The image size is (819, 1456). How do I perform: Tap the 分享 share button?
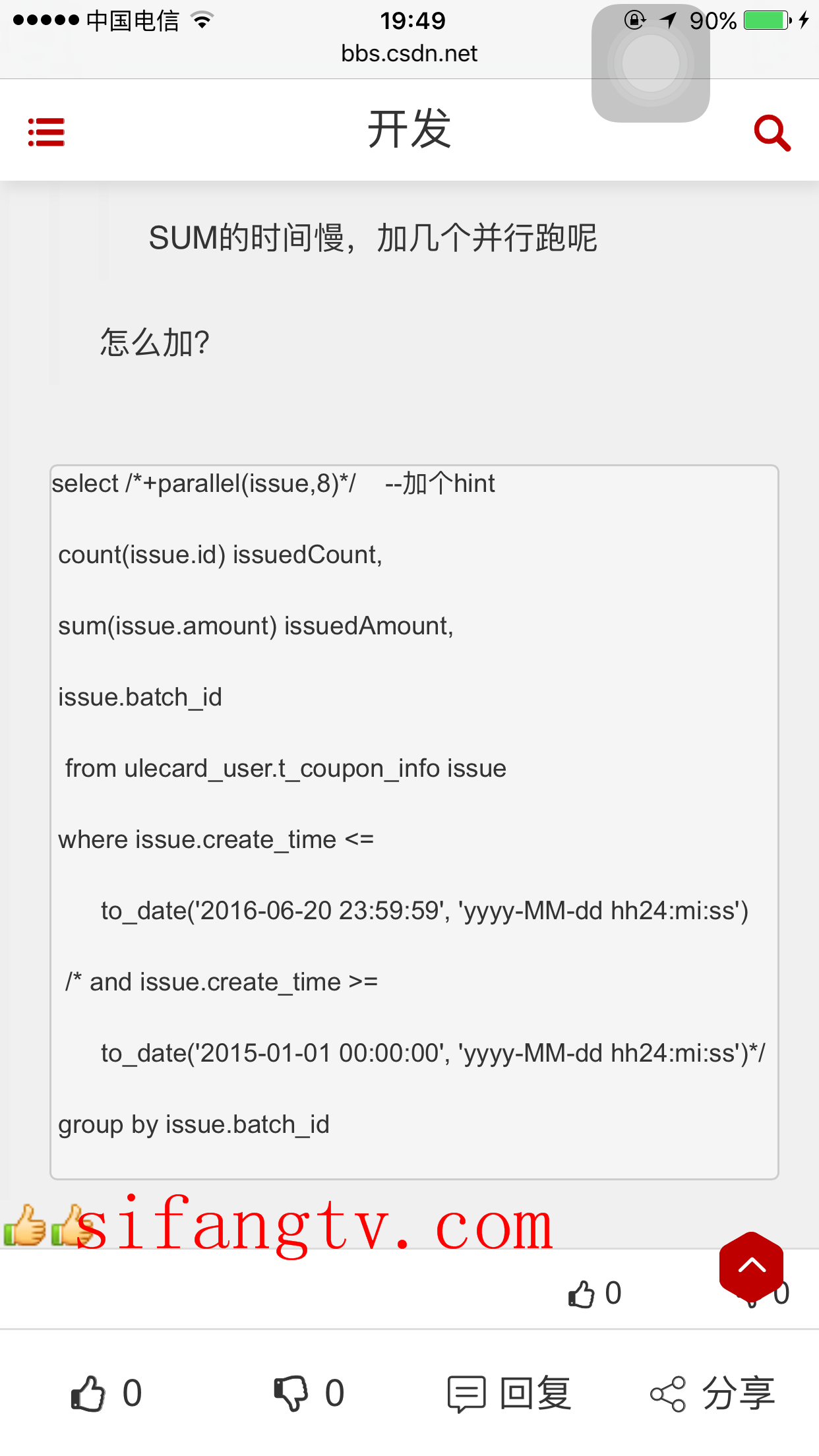712,1393
